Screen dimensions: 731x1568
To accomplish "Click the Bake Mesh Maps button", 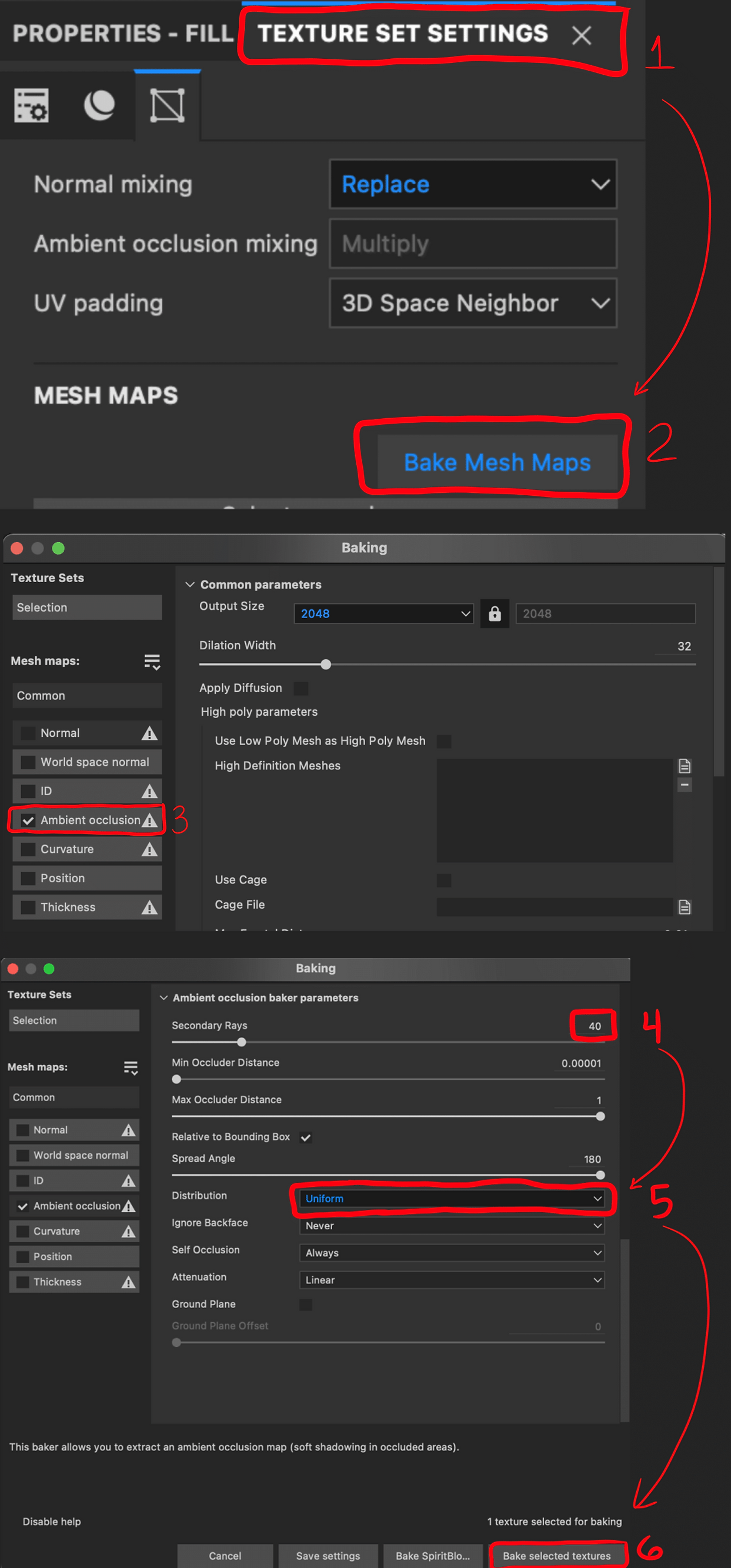I will click(x=498, y=462).
